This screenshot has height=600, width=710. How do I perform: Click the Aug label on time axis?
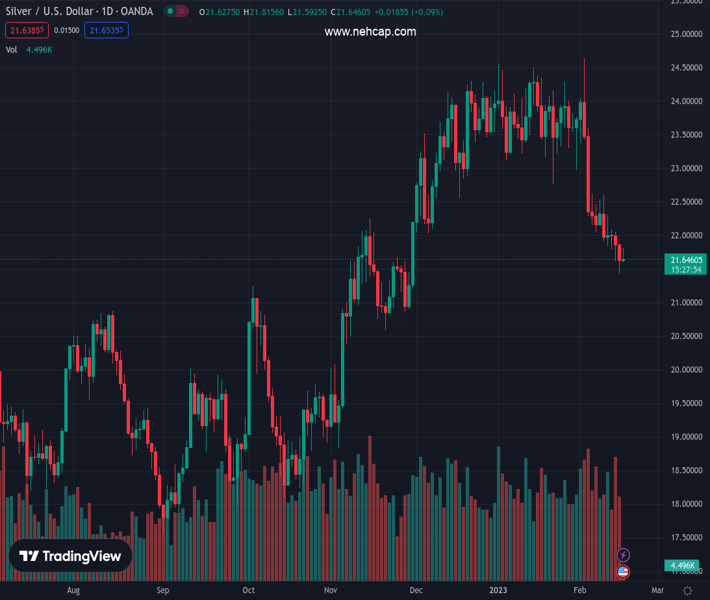click(73, 591)
